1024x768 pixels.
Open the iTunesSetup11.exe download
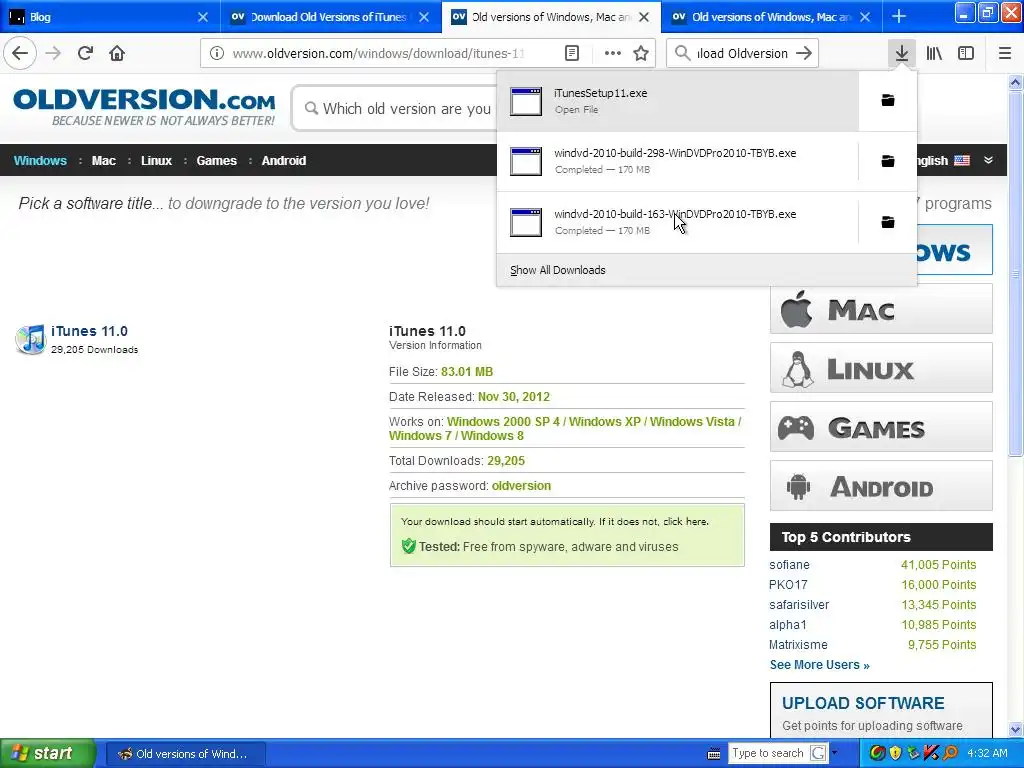pos(678,101)
